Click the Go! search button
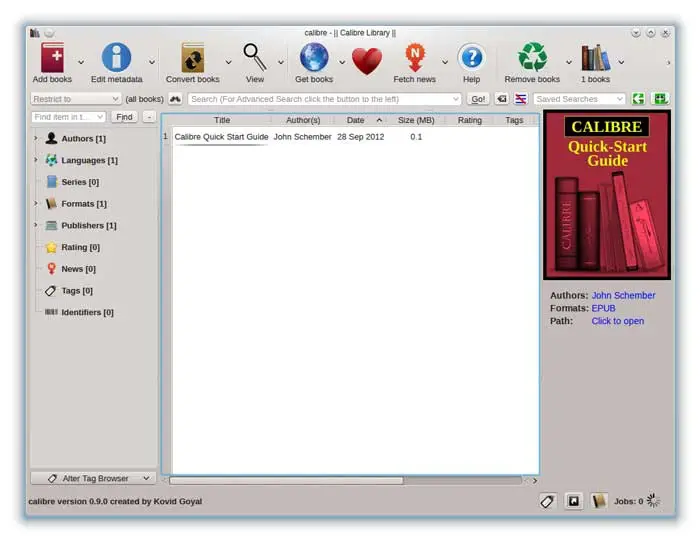The image size is (700, 541). [x=478, y=99]
